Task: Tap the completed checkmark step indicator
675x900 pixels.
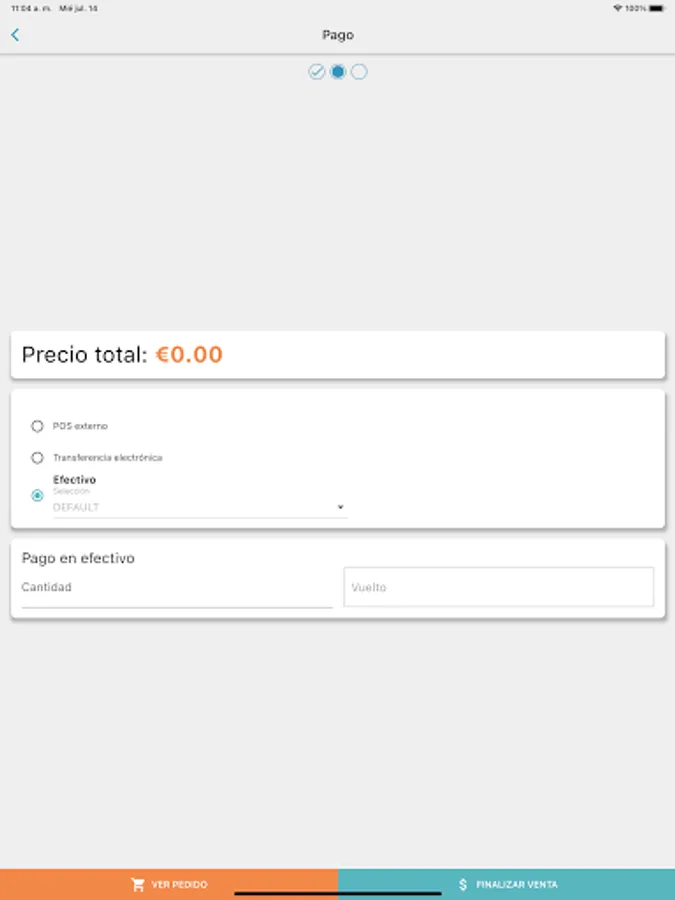Action: pyautogui.click(x=316, y=72)
